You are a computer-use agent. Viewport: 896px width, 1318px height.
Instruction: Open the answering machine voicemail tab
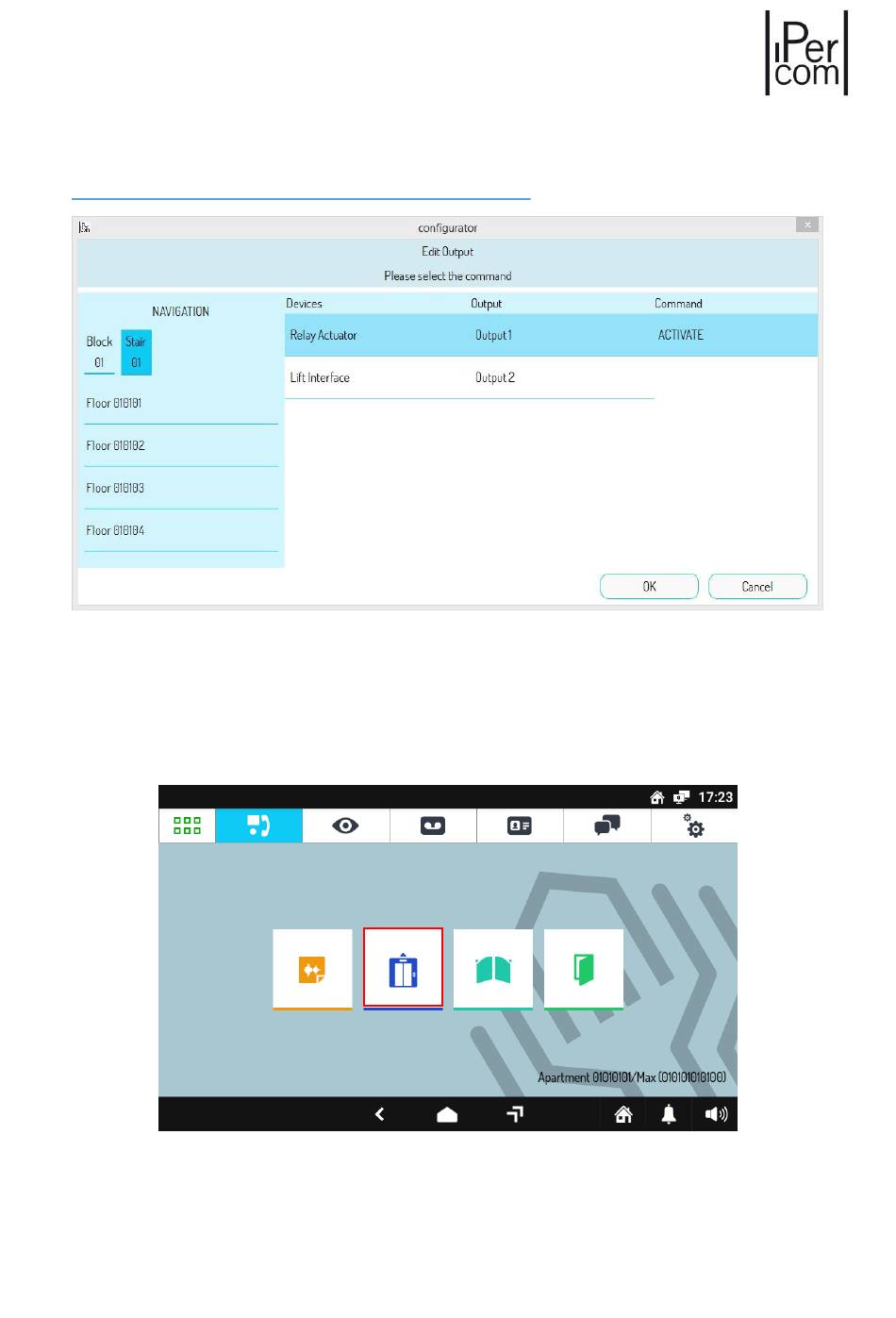[433, 826]
